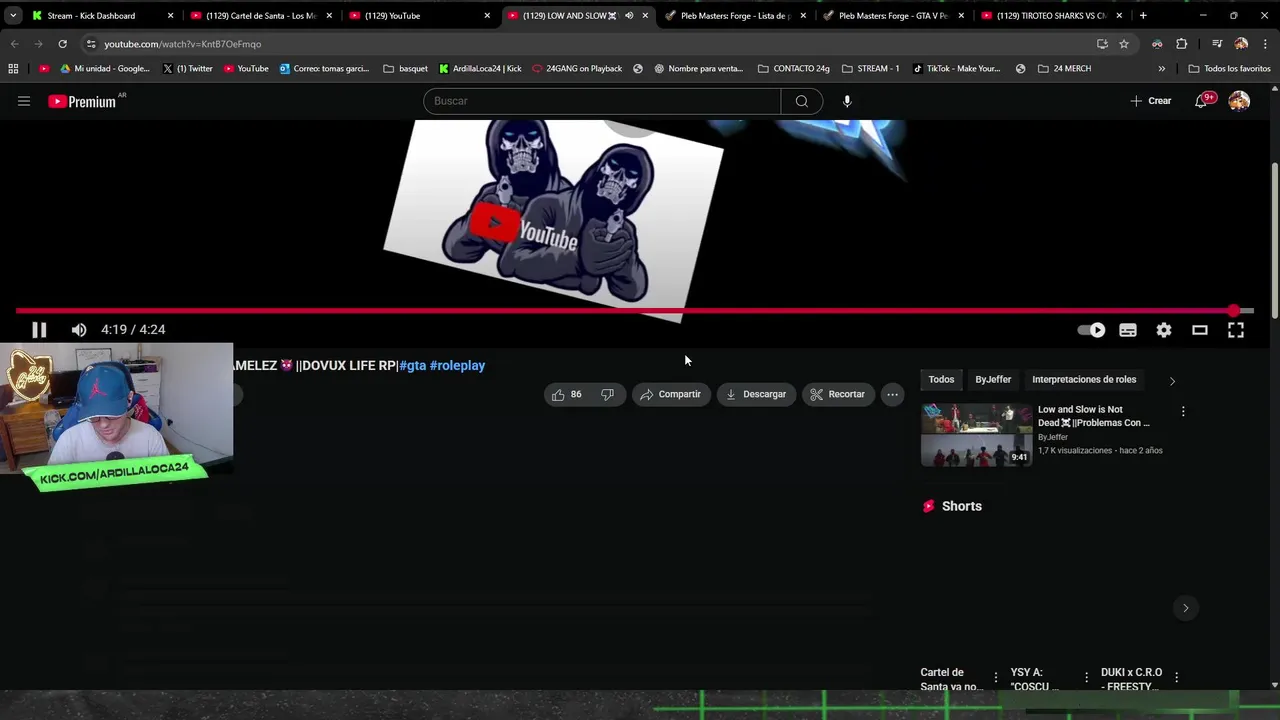Open the player settings gear
The image size is (1280, 720).
click(x=1164, y=330)
